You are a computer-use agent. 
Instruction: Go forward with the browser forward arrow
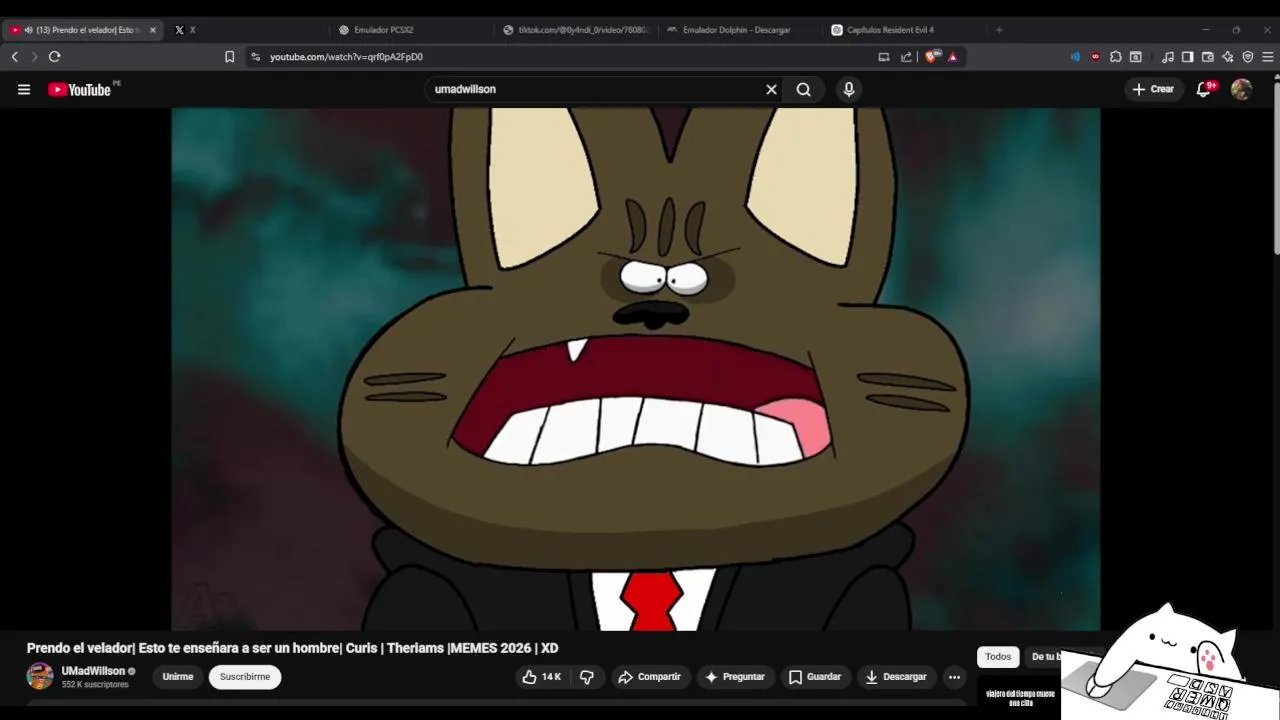point(34,57)
